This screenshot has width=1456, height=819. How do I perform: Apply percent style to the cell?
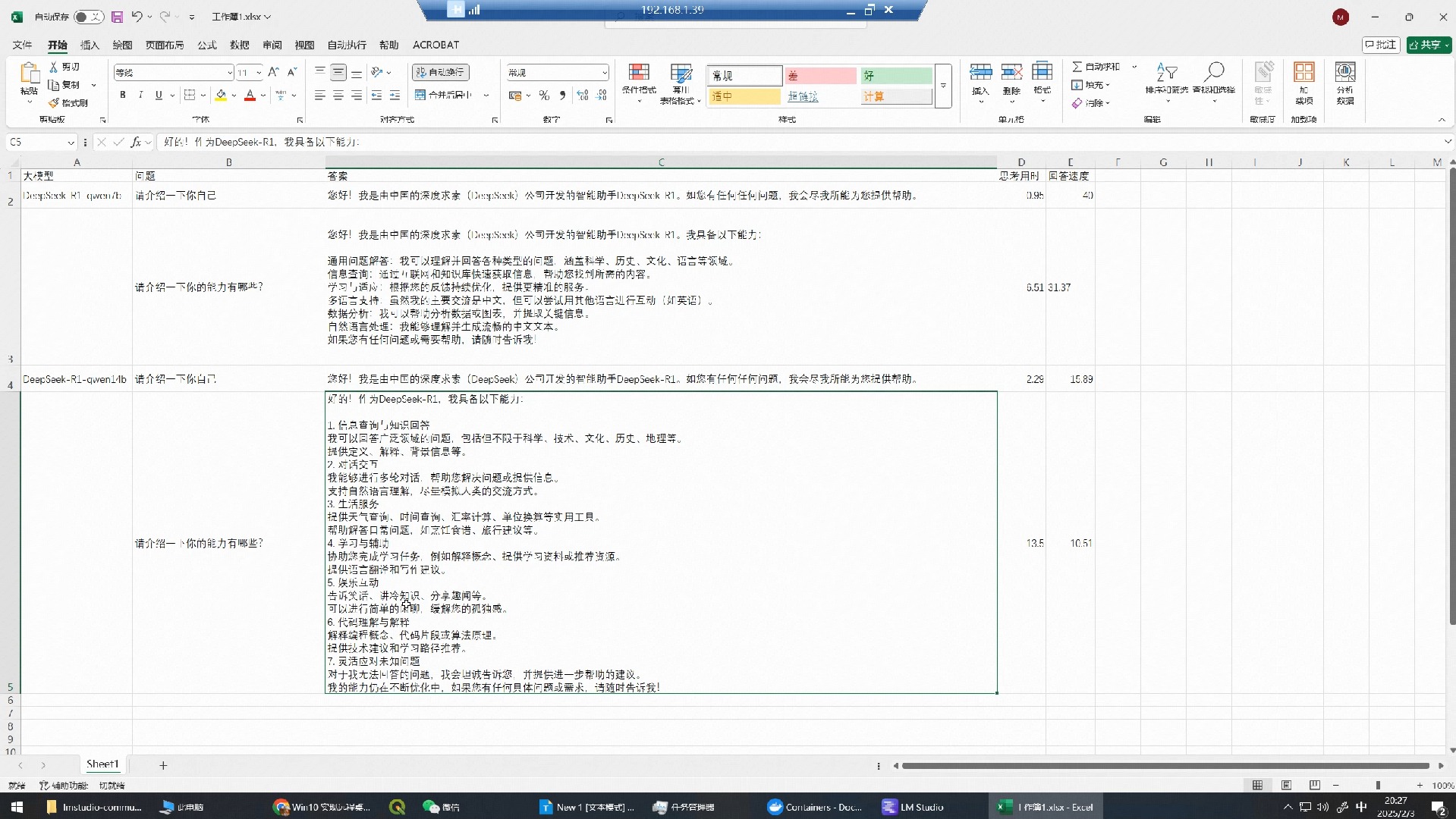[x=544, y=95]
